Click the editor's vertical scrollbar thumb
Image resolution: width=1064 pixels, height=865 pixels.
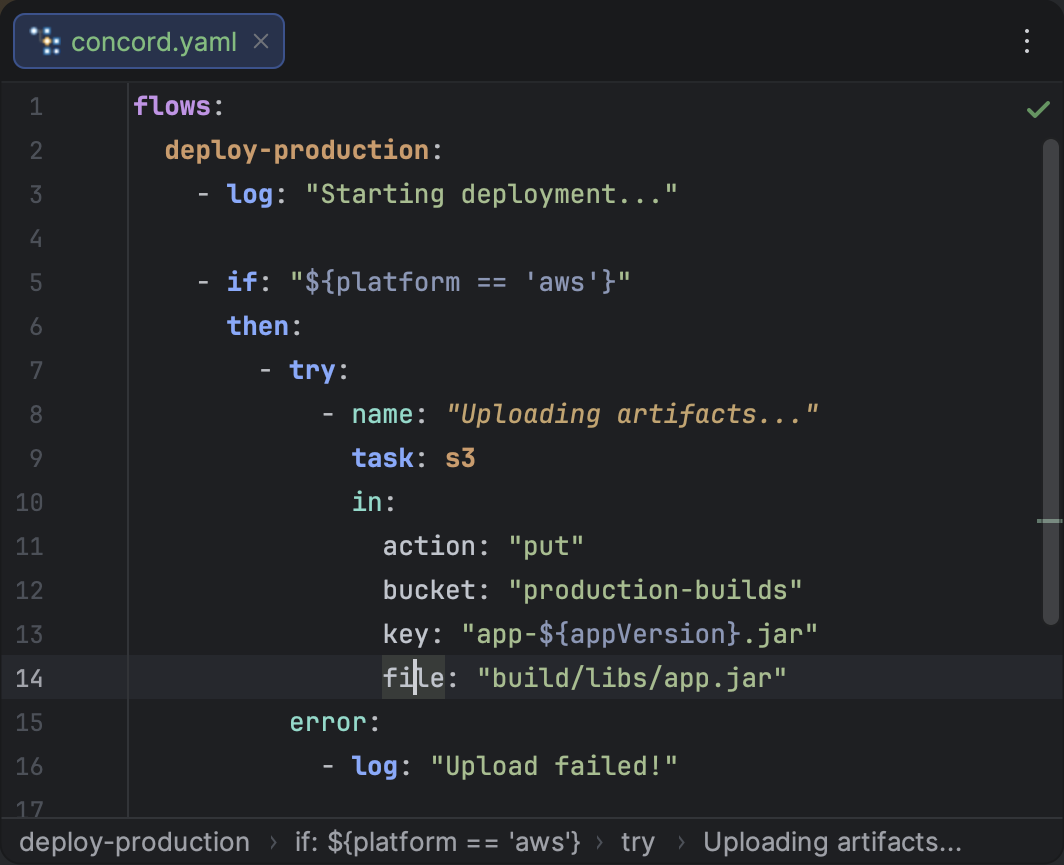tap(1050, 380)
